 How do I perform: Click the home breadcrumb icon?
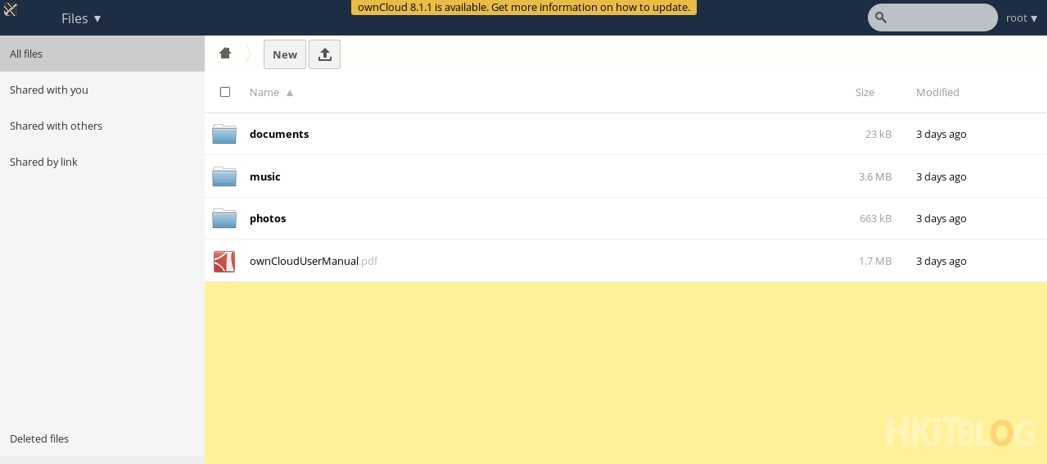coord(225,54)
